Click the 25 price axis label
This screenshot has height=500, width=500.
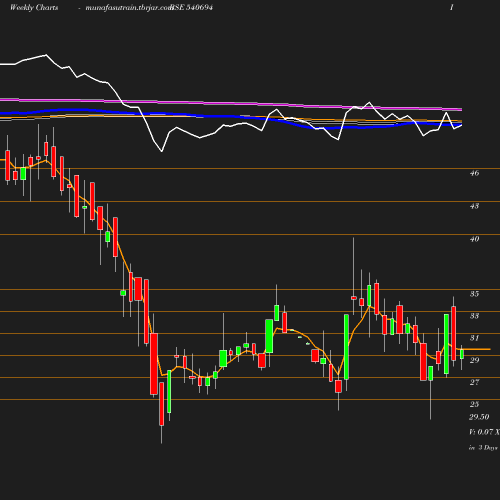tap(474, 404)
